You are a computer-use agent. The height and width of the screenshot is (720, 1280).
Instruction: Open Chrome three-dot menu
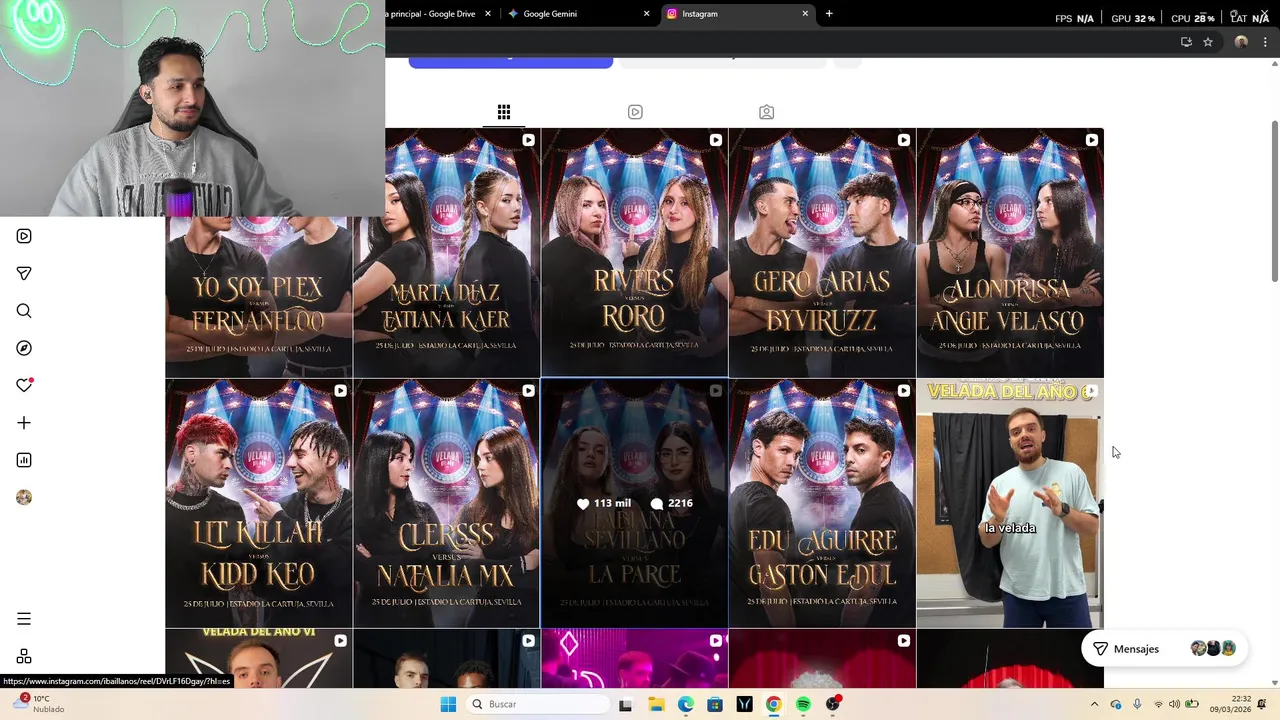(1266, 42)
